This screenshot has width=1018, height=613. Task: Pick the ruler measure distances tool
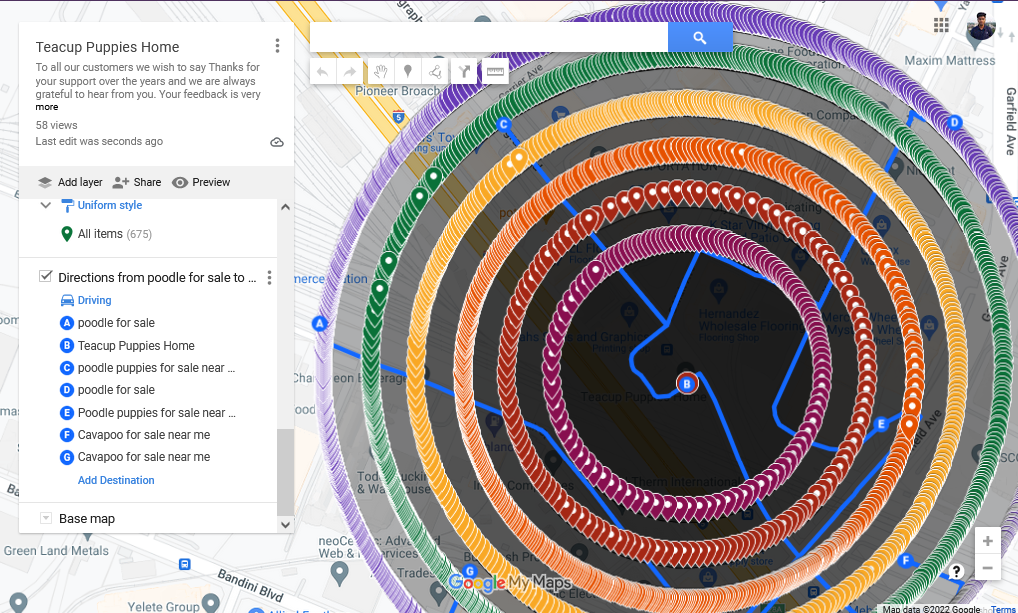tap(495, 71)
